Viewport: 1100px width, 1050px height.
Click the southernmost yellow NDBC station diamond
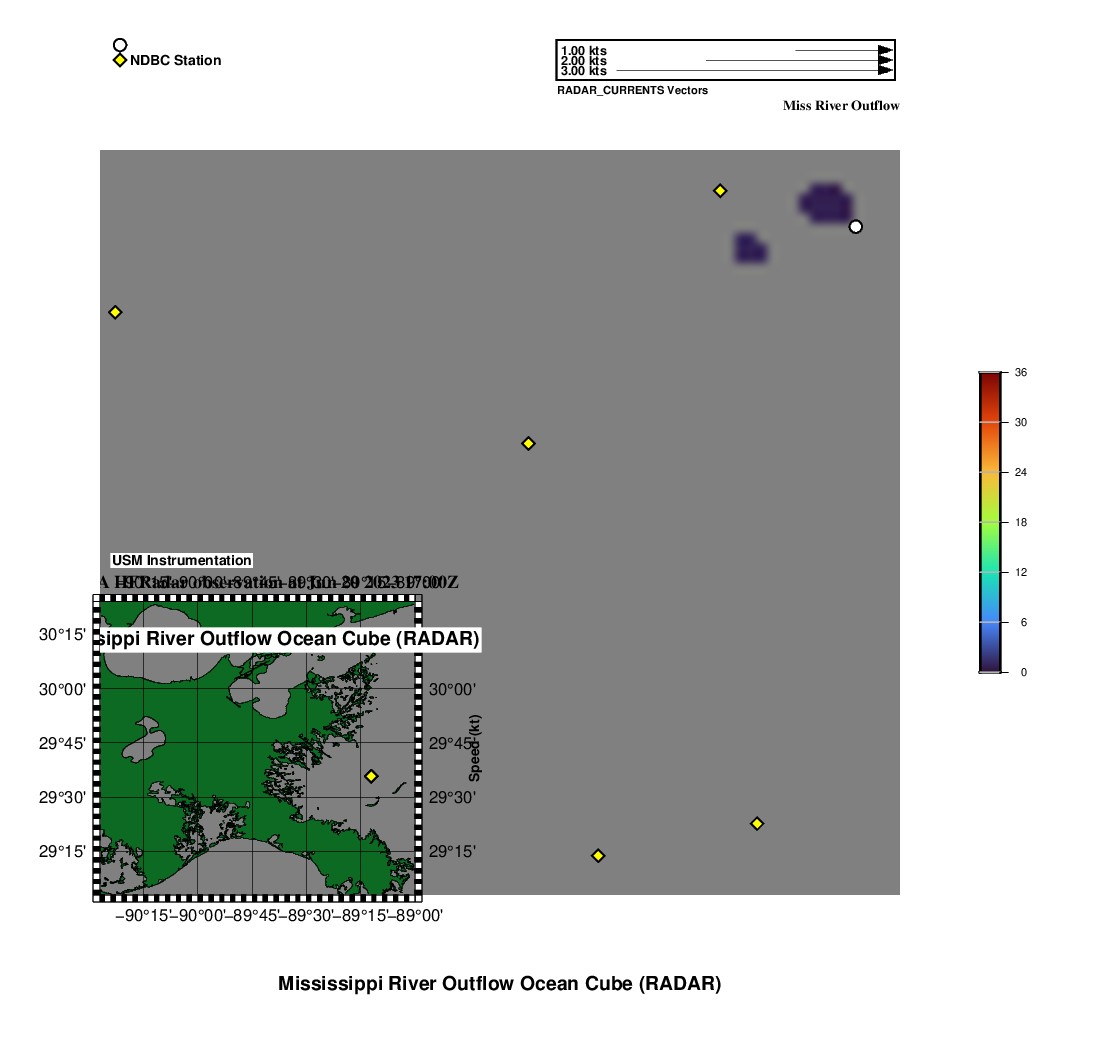[598, 856]
